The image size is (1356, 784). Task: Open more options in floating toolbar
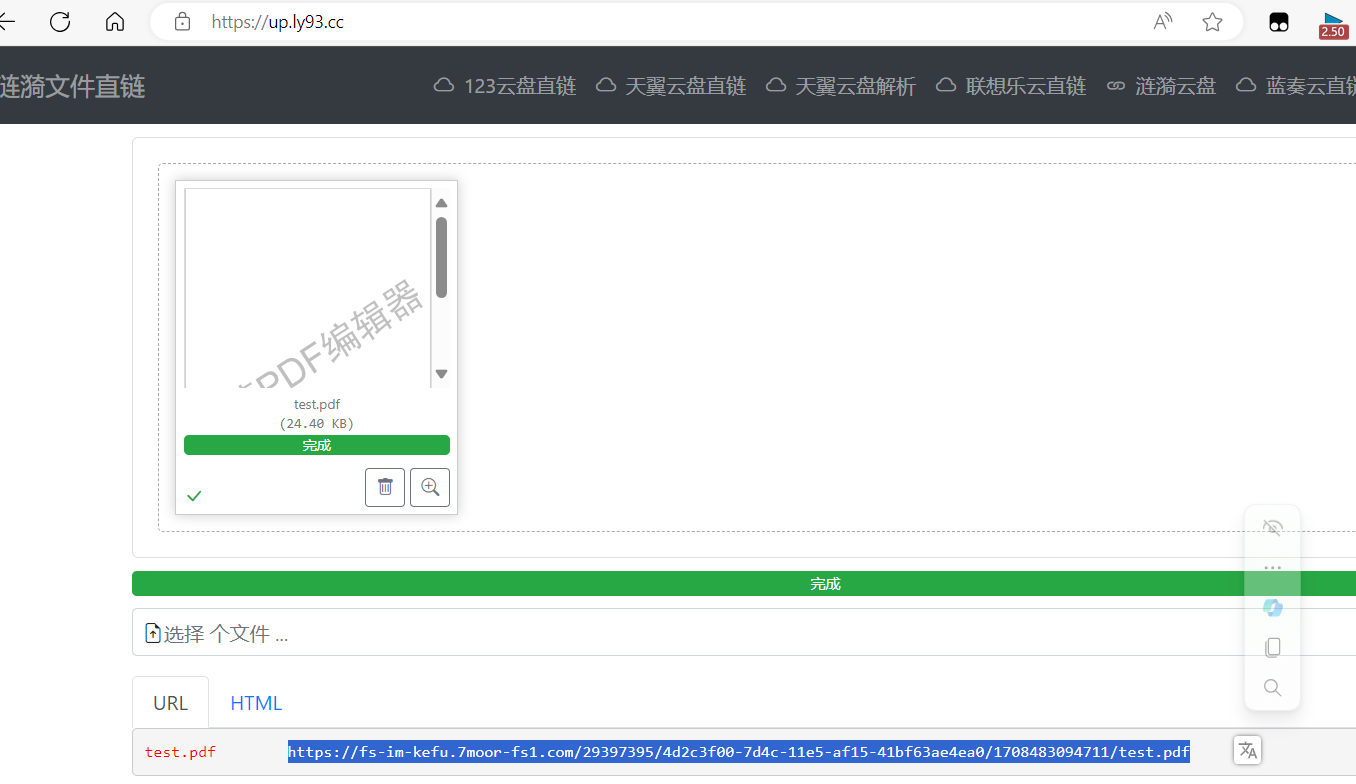[1272, 568]
